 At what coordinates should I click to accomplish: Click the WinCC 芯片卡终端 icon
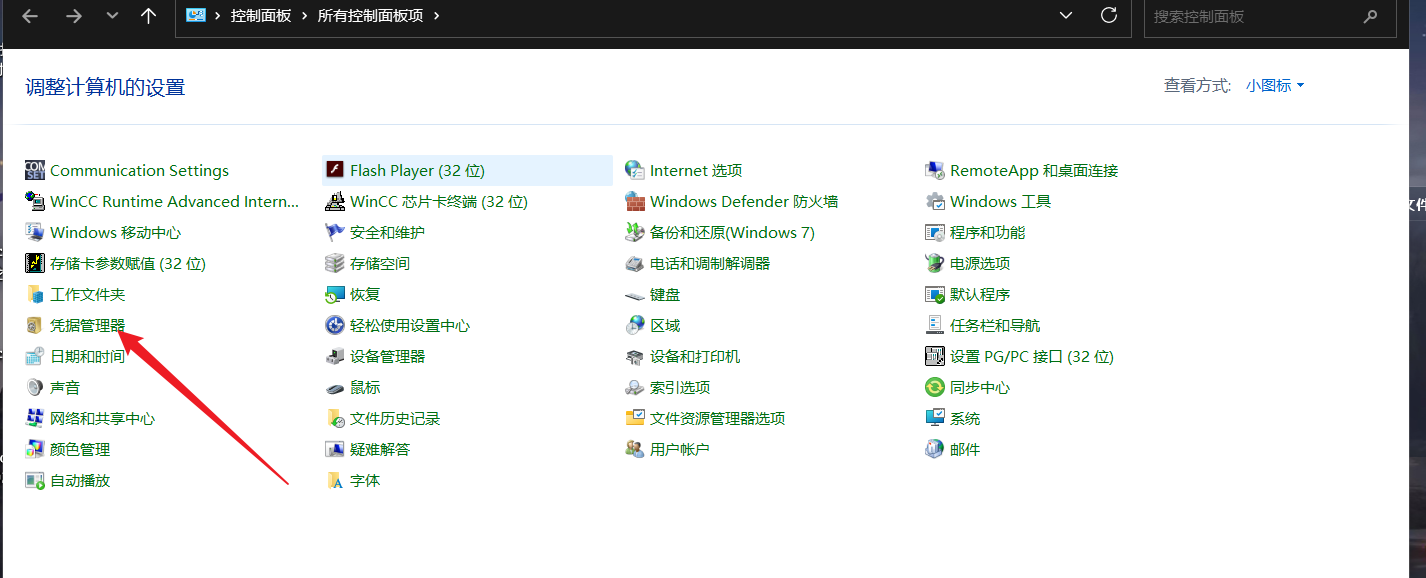coord(335,201)
